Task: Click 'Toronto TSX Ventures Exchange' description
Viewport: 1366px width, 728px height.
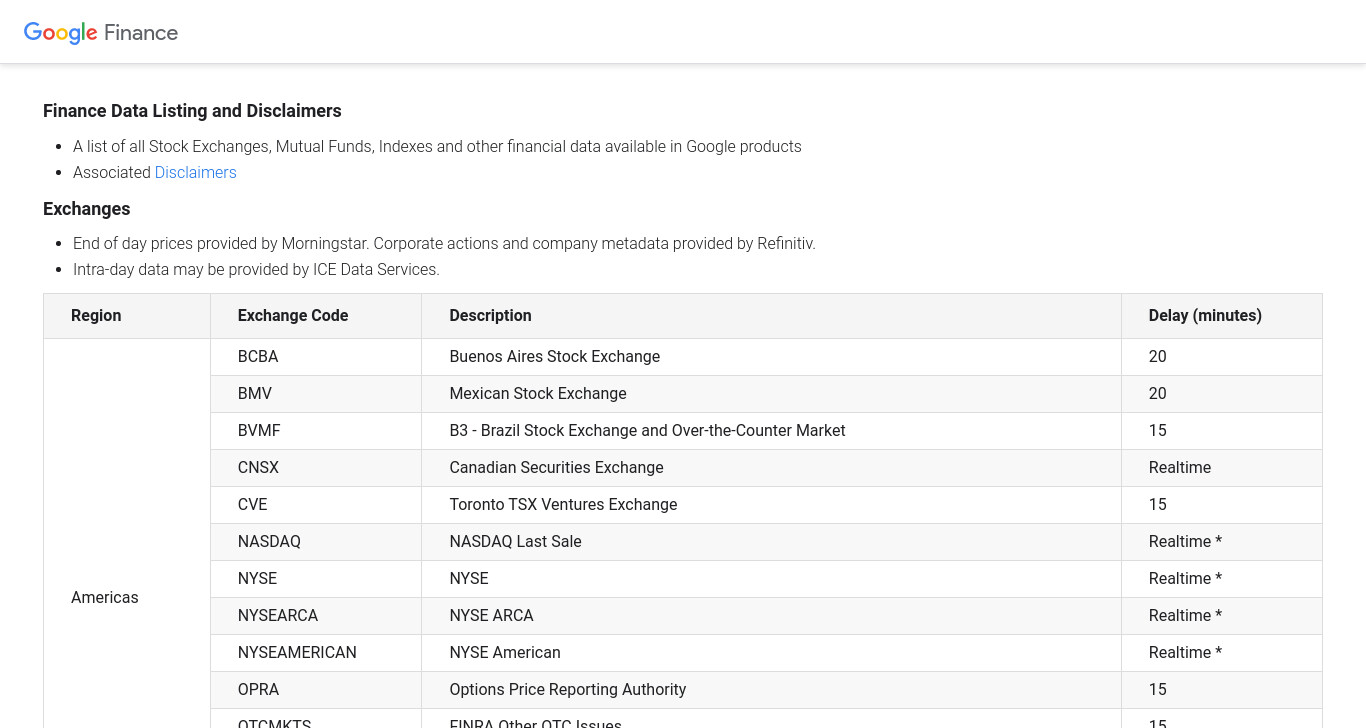Action: click(x=564, y=505)
